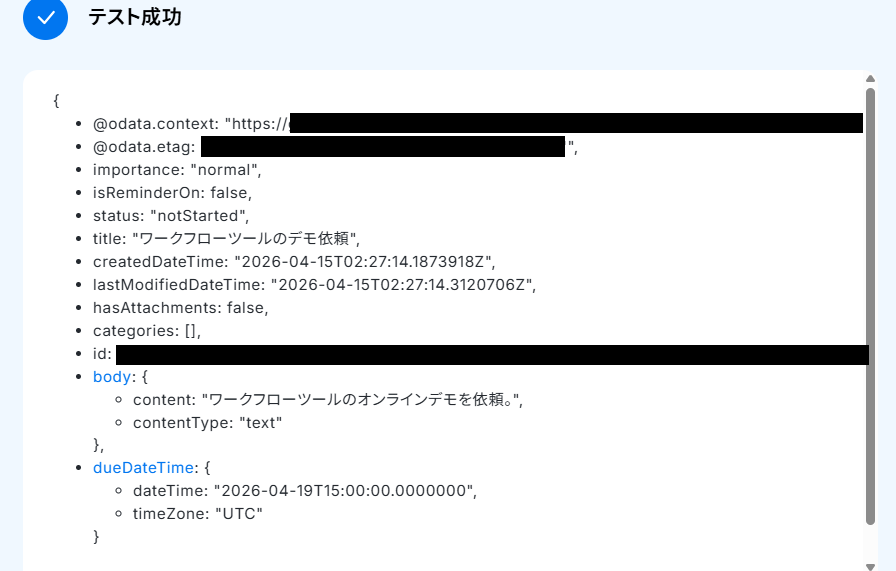Click the lastModifiedDateTime timestamp value
896x571 pixels.
pyautogui.click(x=403, y=284)
